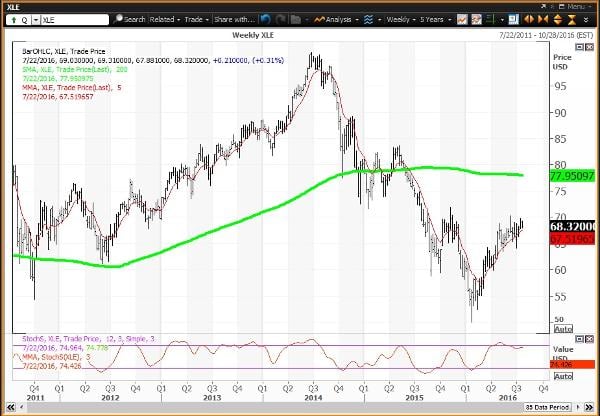The height and width of the screenshot is (416, 600).
Task: Click the 2014 year label on time axis
Action: coord(313,398)
